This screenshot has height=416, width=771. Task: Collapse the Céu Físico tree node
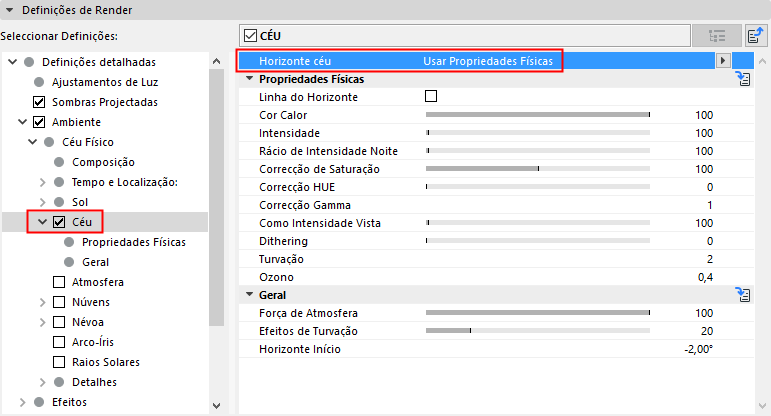(32, 142)
